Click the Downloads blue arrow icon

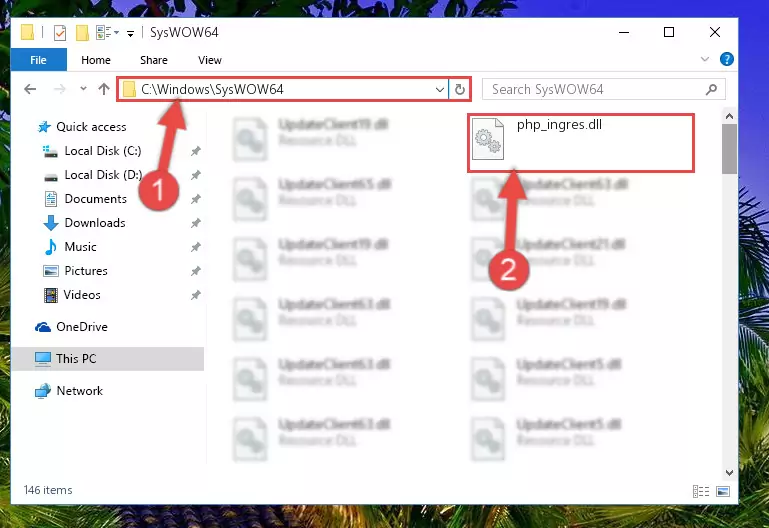pyautogui.click(x=51, y=223)
